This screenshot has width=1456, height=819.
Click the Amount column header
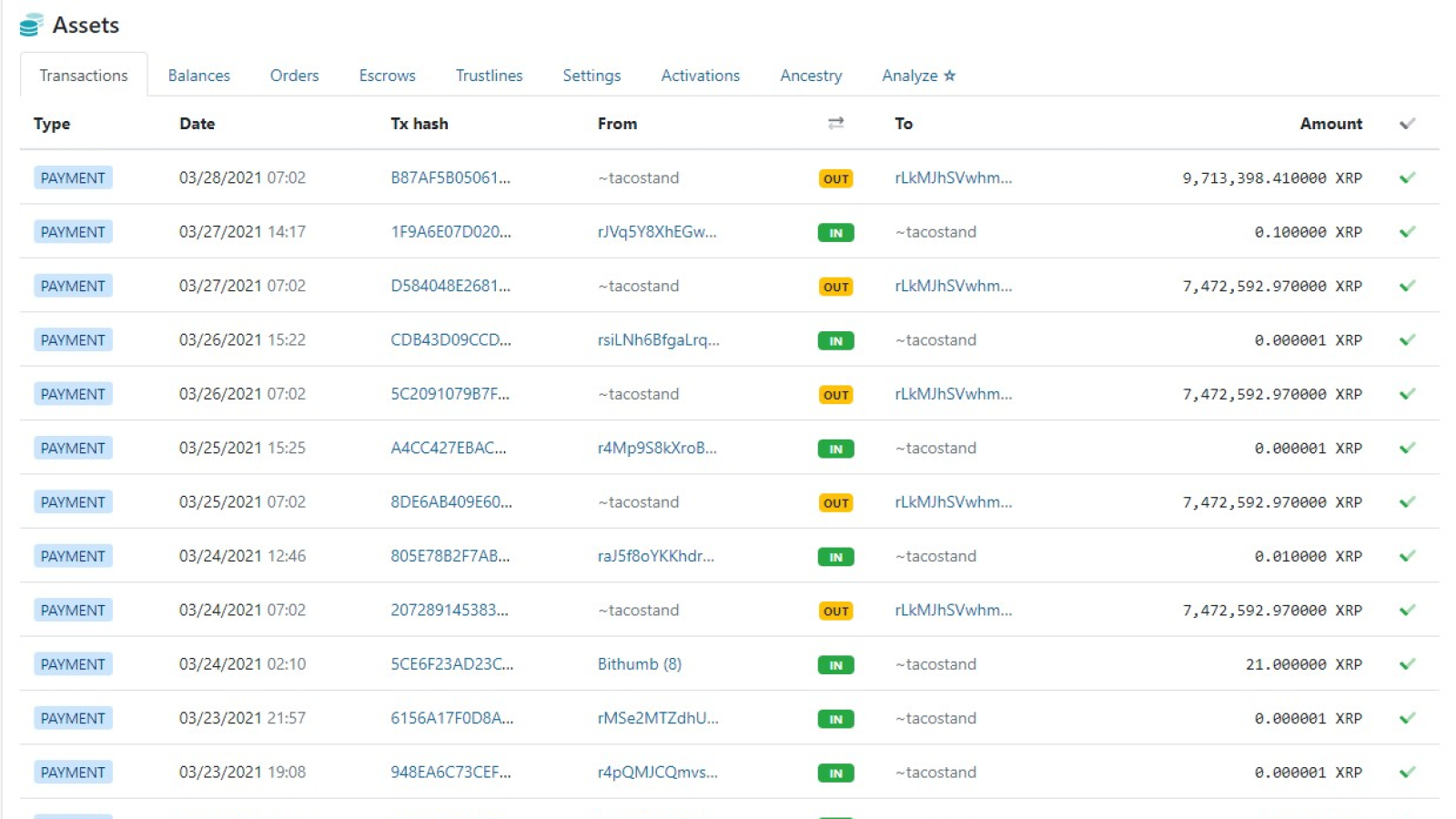coord(1330,124)
